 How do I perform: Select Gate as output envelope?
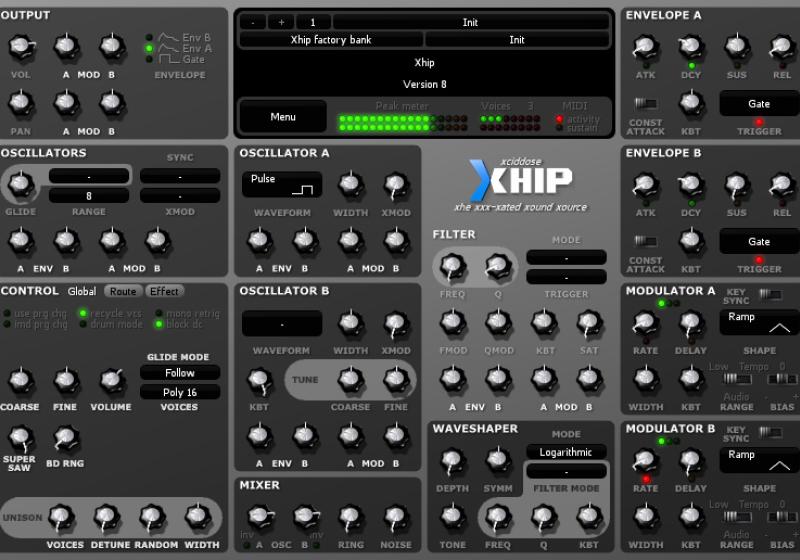[150, 59]
